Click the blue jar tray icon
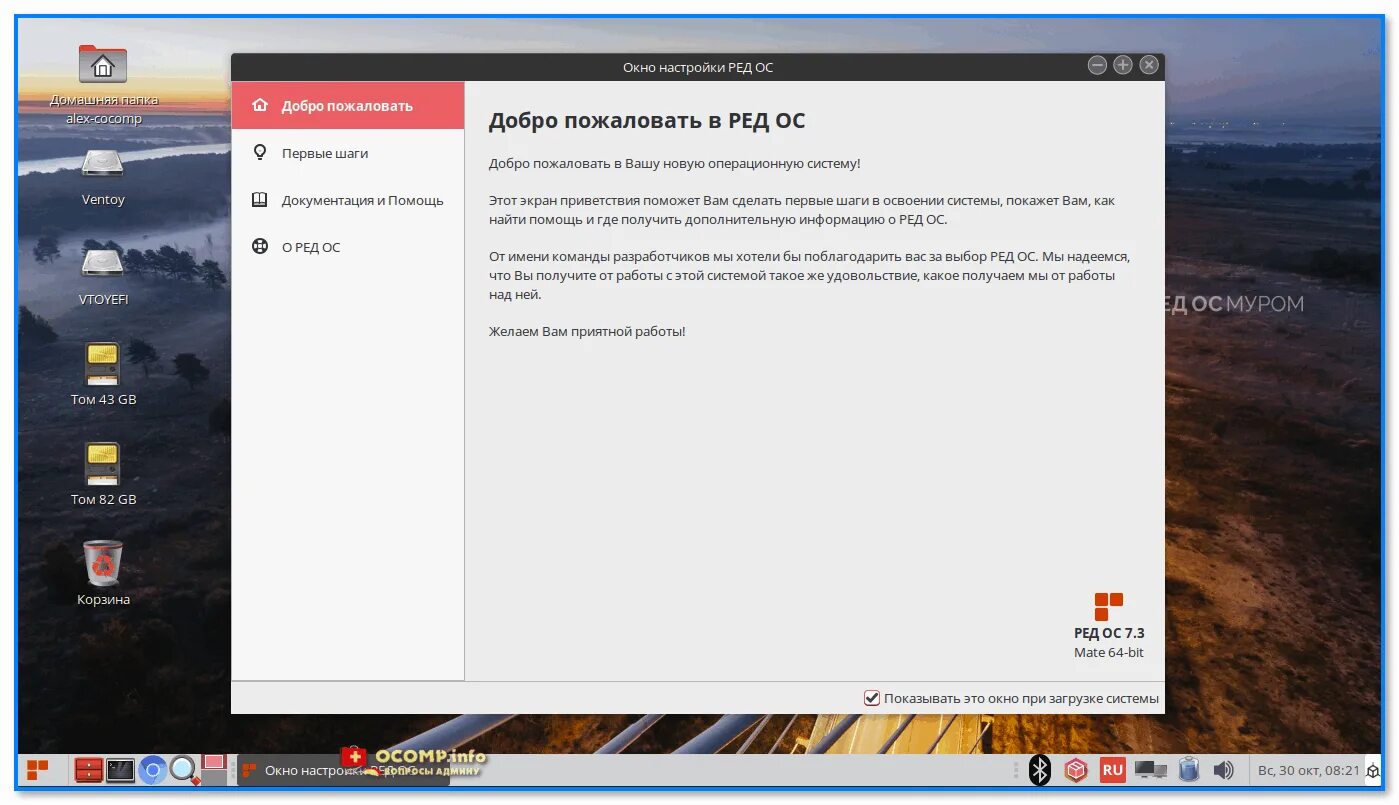Screen dimensions: 1399x805 tap(1188, 770)
